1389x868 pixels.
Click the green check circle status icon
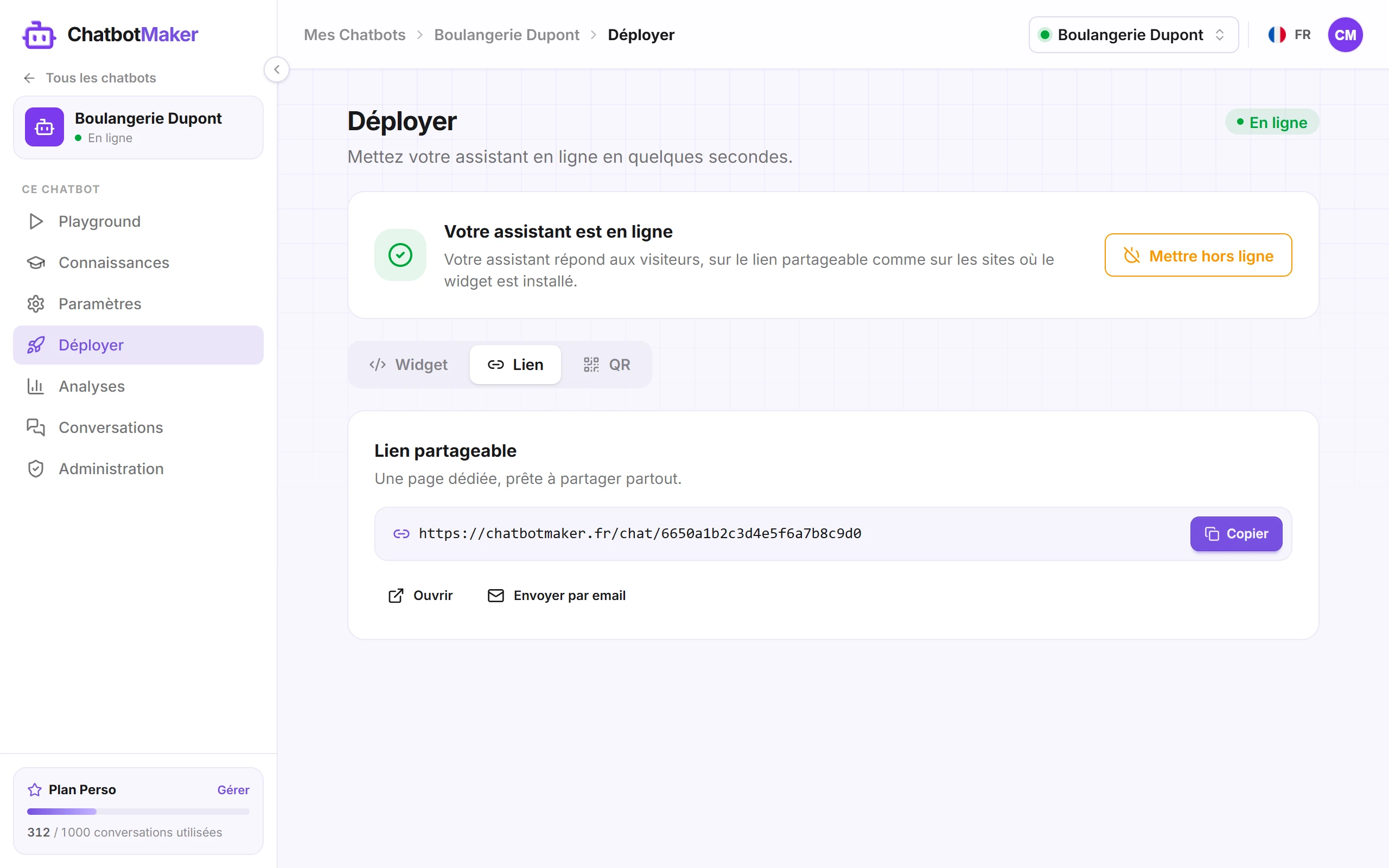tap(400, 255)
